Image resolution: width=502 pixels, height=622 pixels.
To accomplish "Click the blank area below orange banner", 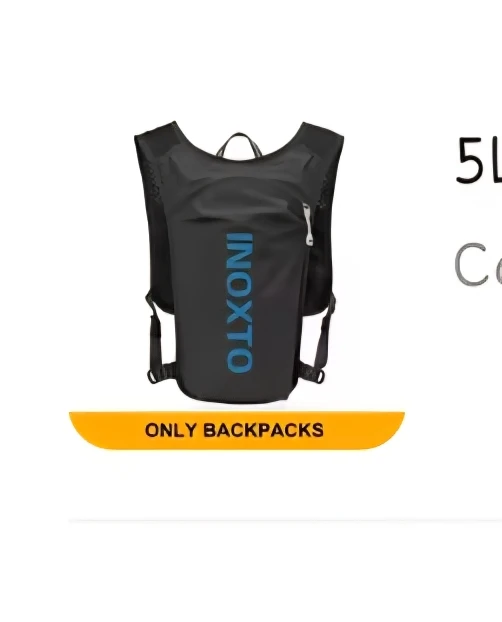I will (237, 482).
